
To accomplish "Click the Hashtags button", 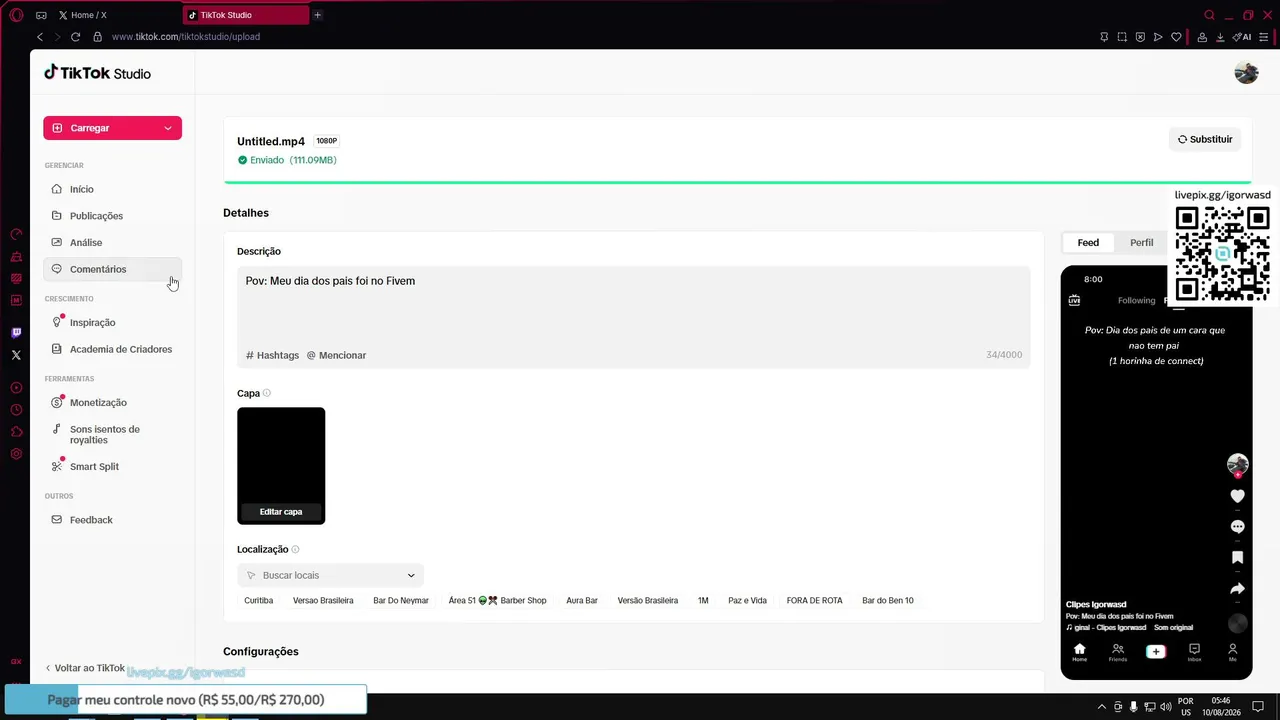I will click(272, 355).
